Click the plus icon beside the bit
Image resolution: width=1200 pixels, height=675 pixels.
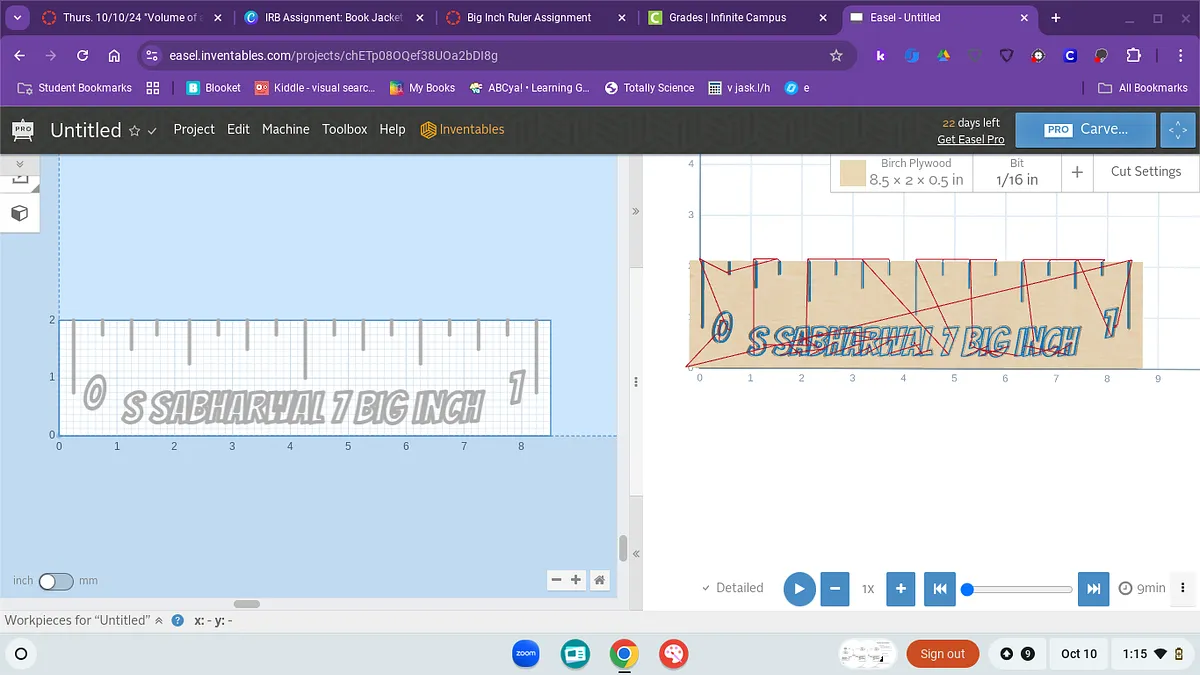[1077, 172]
